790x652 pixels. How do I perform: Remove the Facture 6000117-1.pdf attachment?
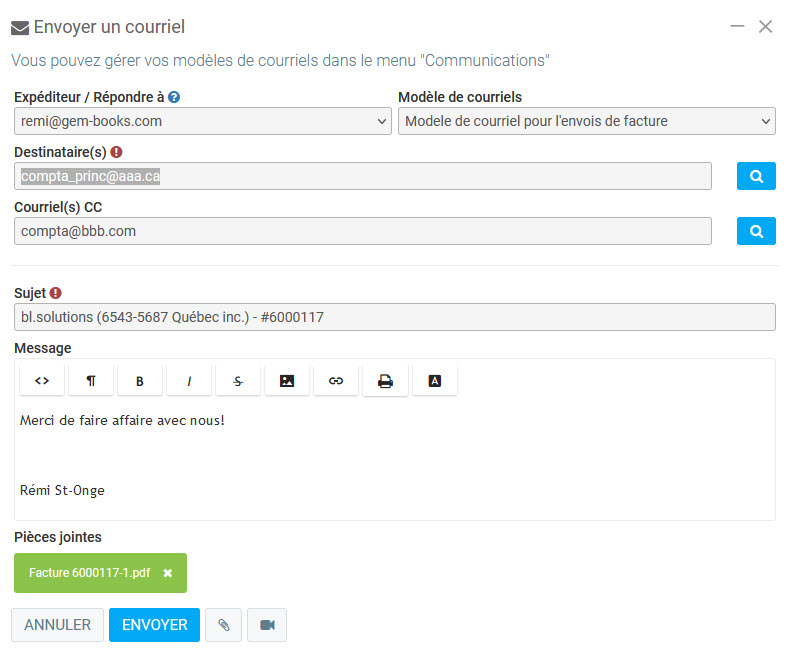coord(168,573)
